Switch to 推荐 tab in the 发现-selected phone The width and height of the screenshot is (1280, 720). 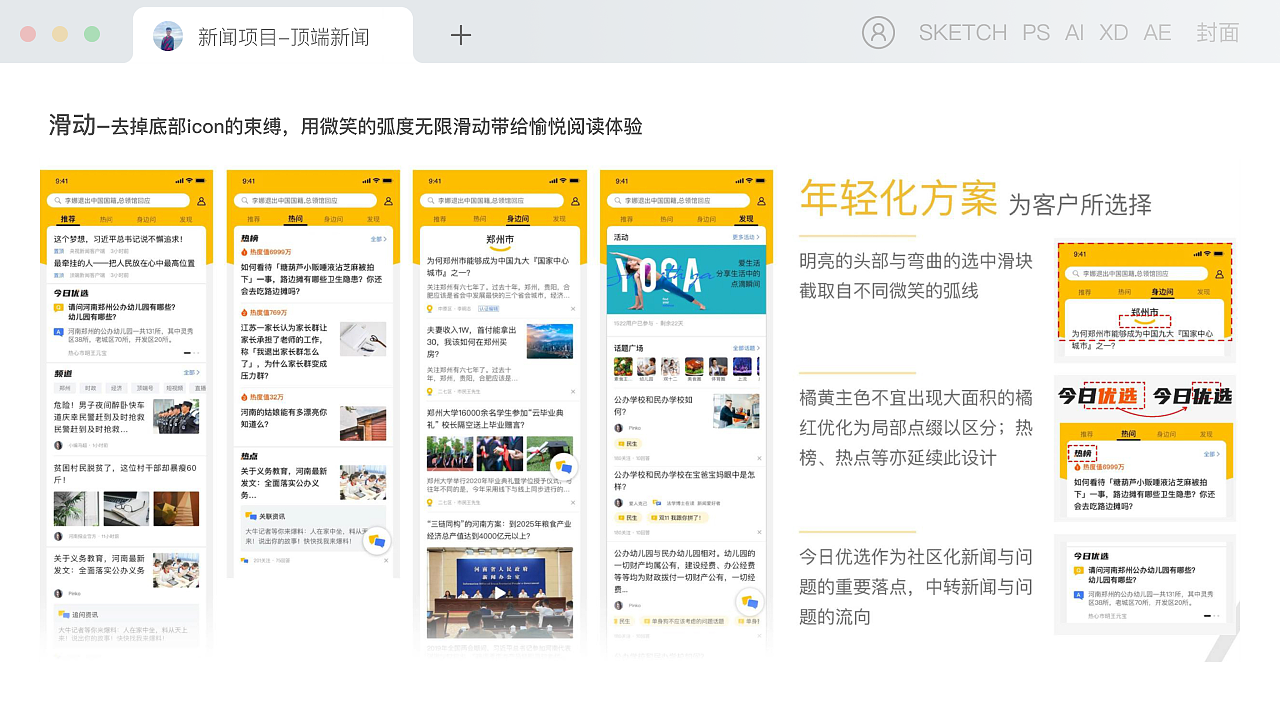(x=627, y=219)
